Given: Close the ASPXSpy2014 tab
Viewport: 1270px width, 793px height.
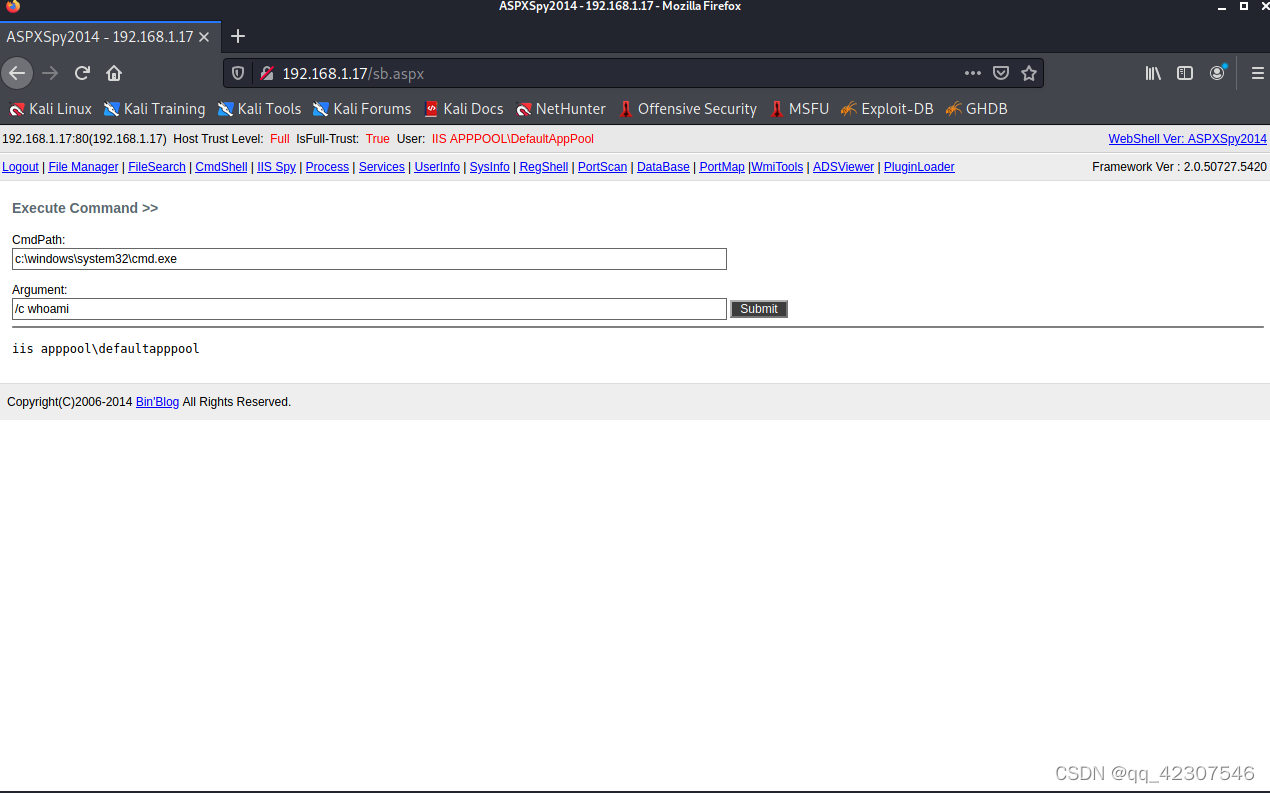Looking at the screenshot, I should (204, 37).
